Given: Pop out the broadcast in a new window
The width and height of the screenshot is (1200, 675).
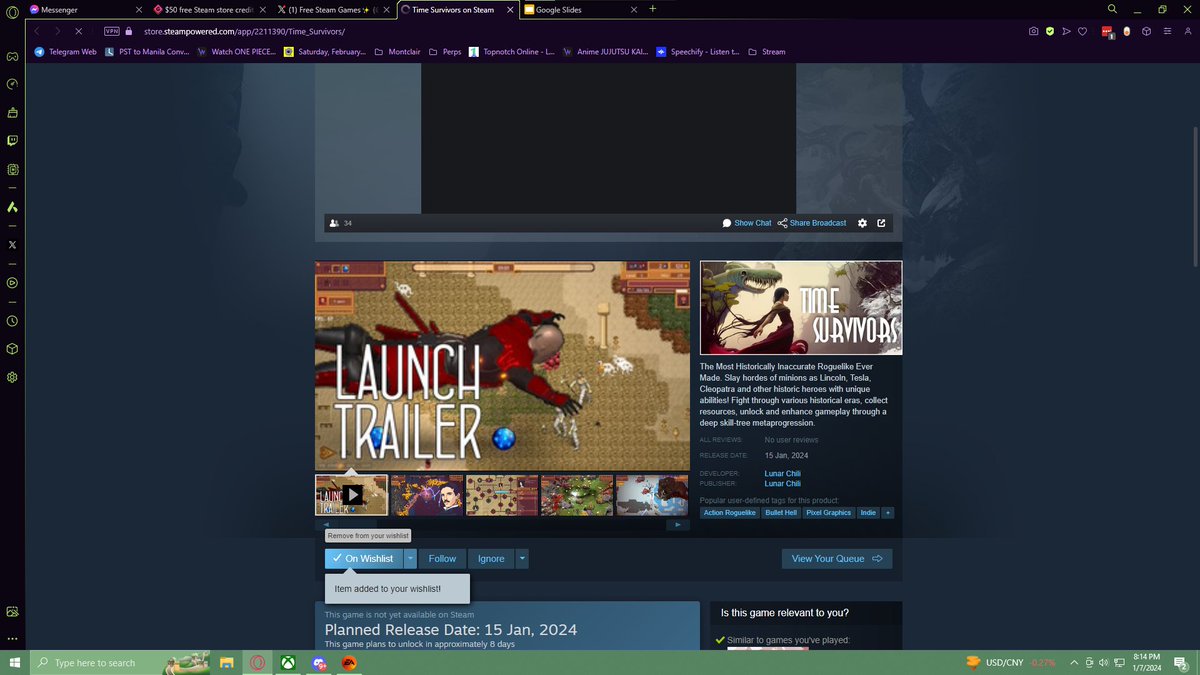Looking at the screenshot, I should click(881, 223).
